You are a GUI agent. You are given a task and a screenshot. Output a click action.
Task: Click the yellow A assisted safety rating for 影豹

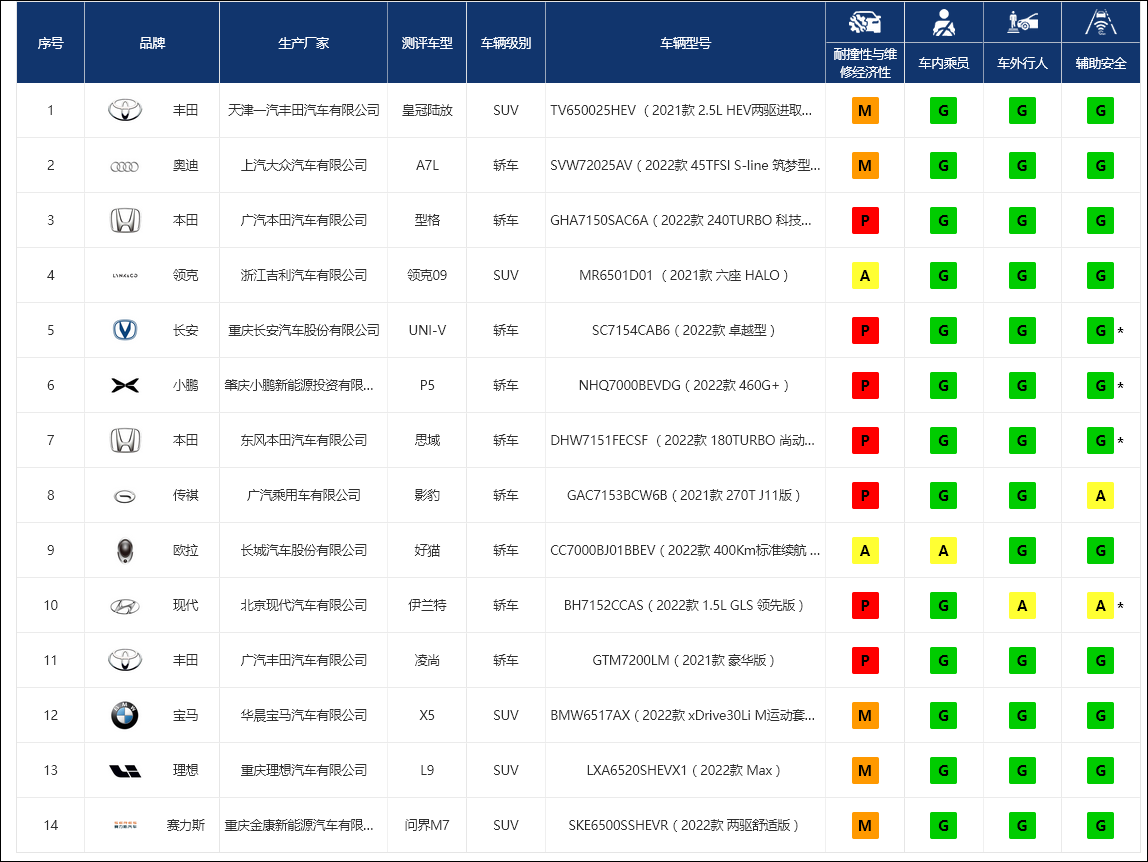click(x=1100, y=496)
